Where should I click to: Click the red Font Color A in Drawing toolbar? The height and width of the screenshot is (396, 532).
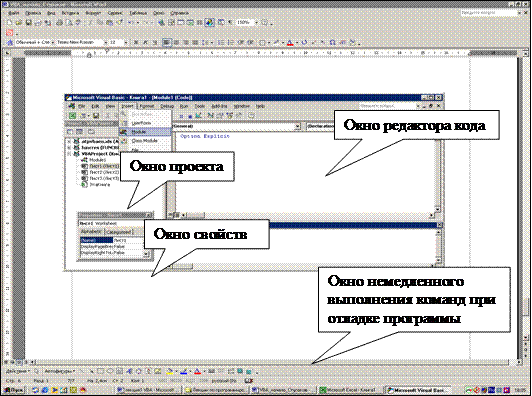197,372
